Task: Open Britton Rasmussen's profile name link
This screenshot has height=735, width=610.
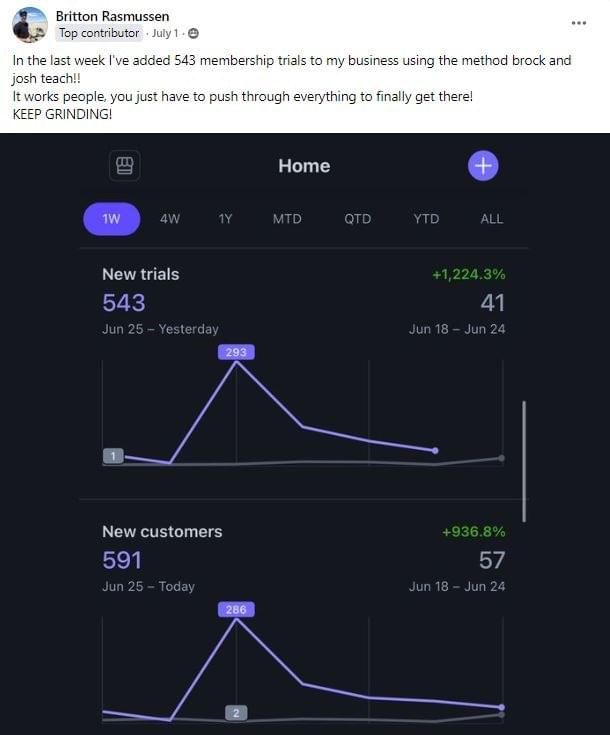Action: point(113,16)
